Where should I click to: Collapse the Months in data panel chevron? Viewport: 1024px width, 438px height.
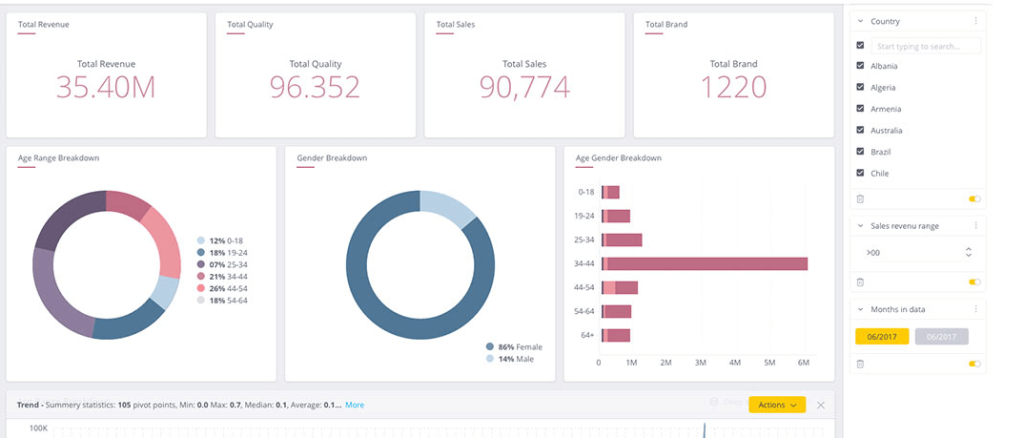860,309
